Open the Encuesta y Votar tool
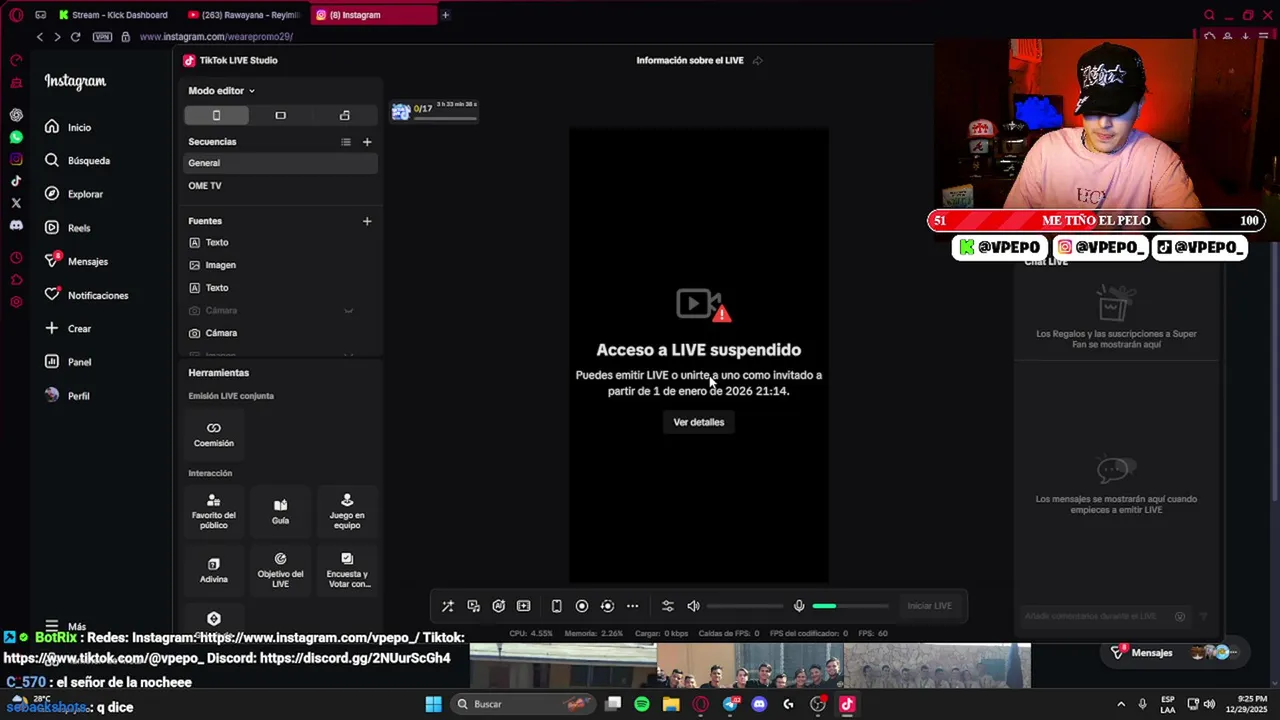Screen dimensions: 1280x720 point(347,570)
